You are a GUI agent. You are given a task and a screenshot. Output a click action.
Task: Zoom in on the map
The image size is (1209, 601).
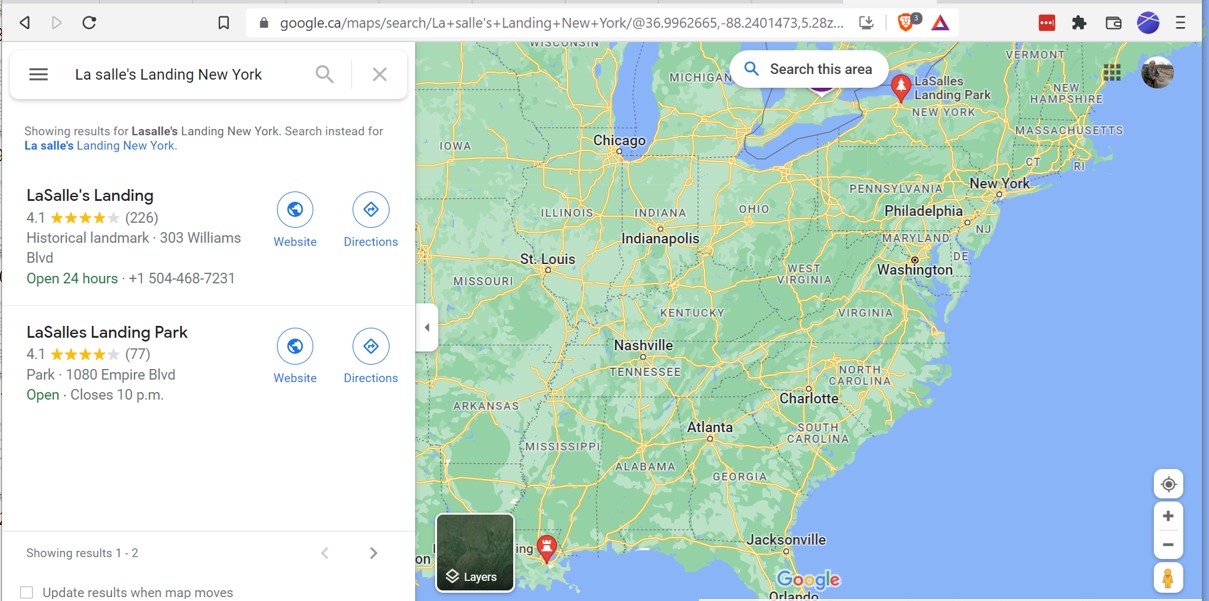(x=1168, y=517)
